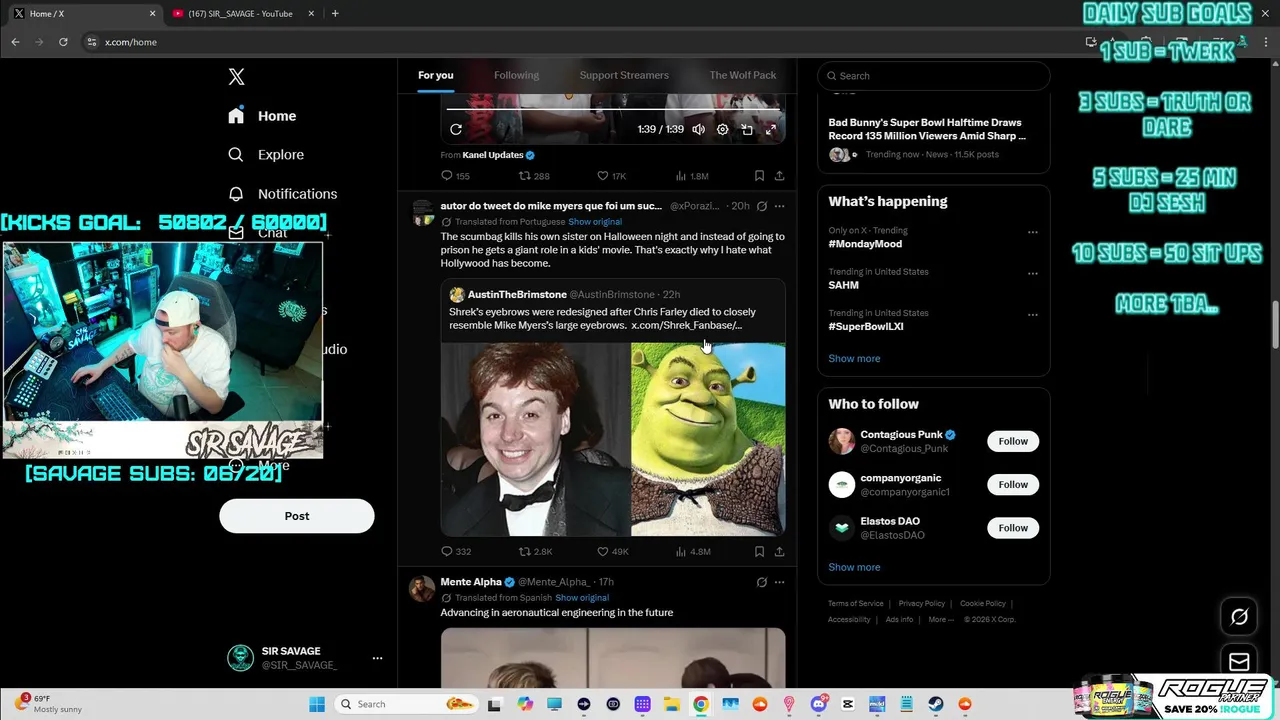Open the More footer link dropdown
The width and height of the screenshot is (1280, 720).
click(x=940, y=619)
